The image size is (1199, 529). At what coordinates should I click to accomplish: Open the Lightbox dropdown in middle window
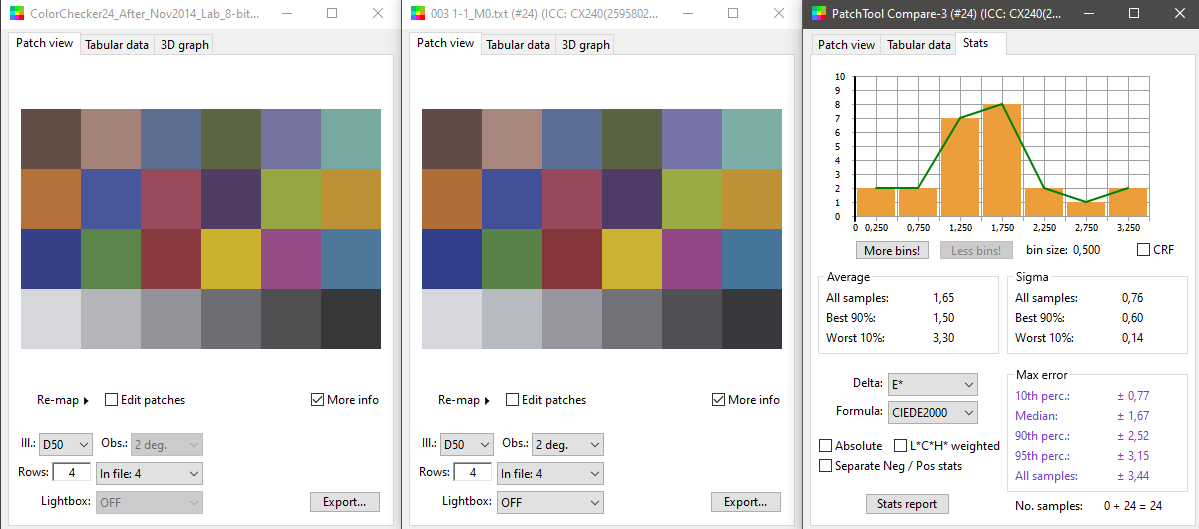tap(550, 502)
